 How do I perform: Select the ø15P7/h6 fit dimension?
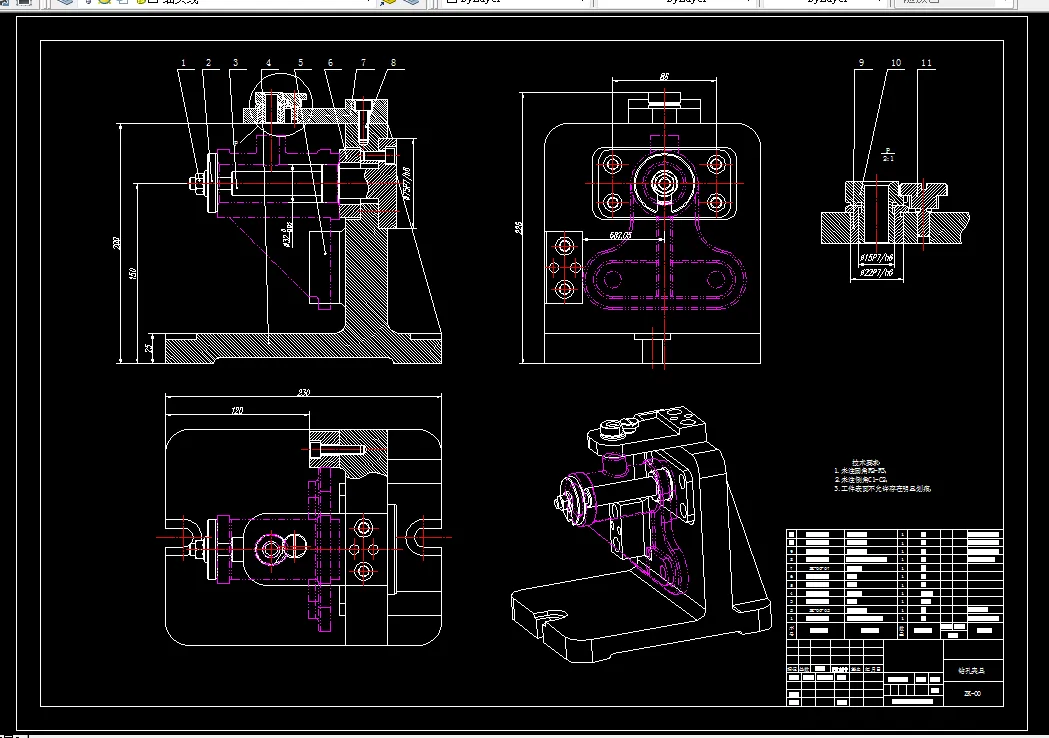(x=876, y=258)
